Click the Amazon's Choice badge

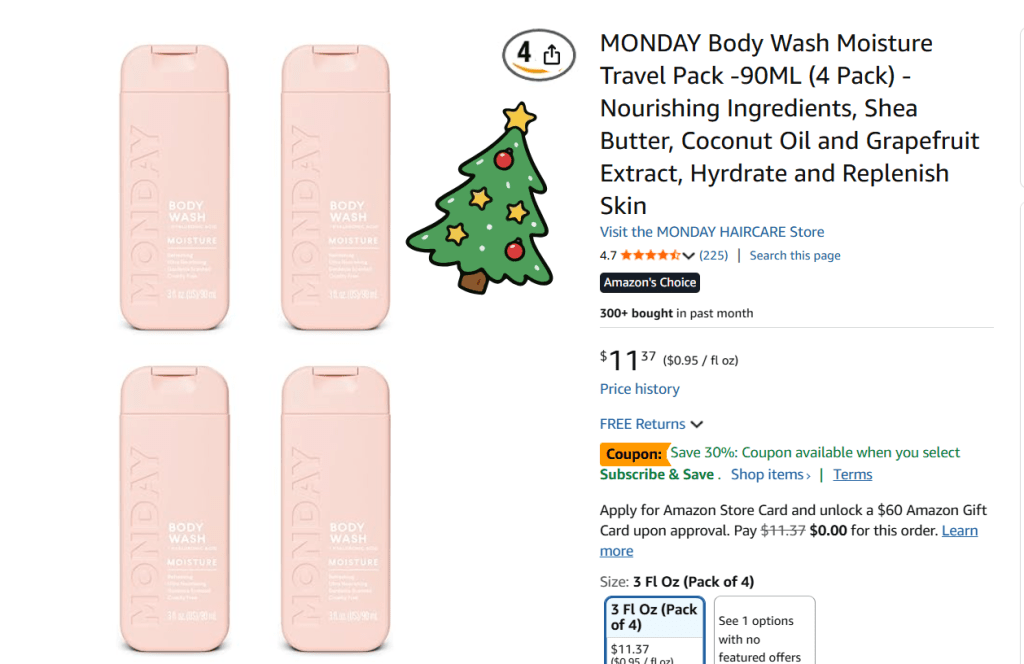pyautogui.click(x=649, y=283)
